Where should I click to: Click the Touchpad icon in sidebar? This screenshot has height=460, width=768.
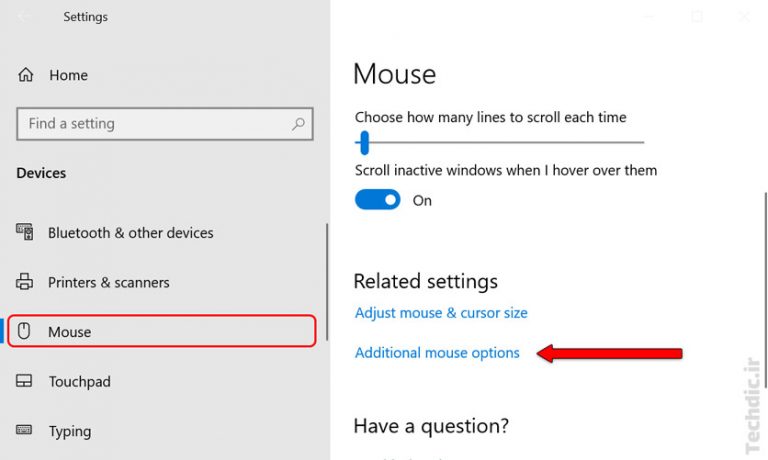tap(26, 381)
